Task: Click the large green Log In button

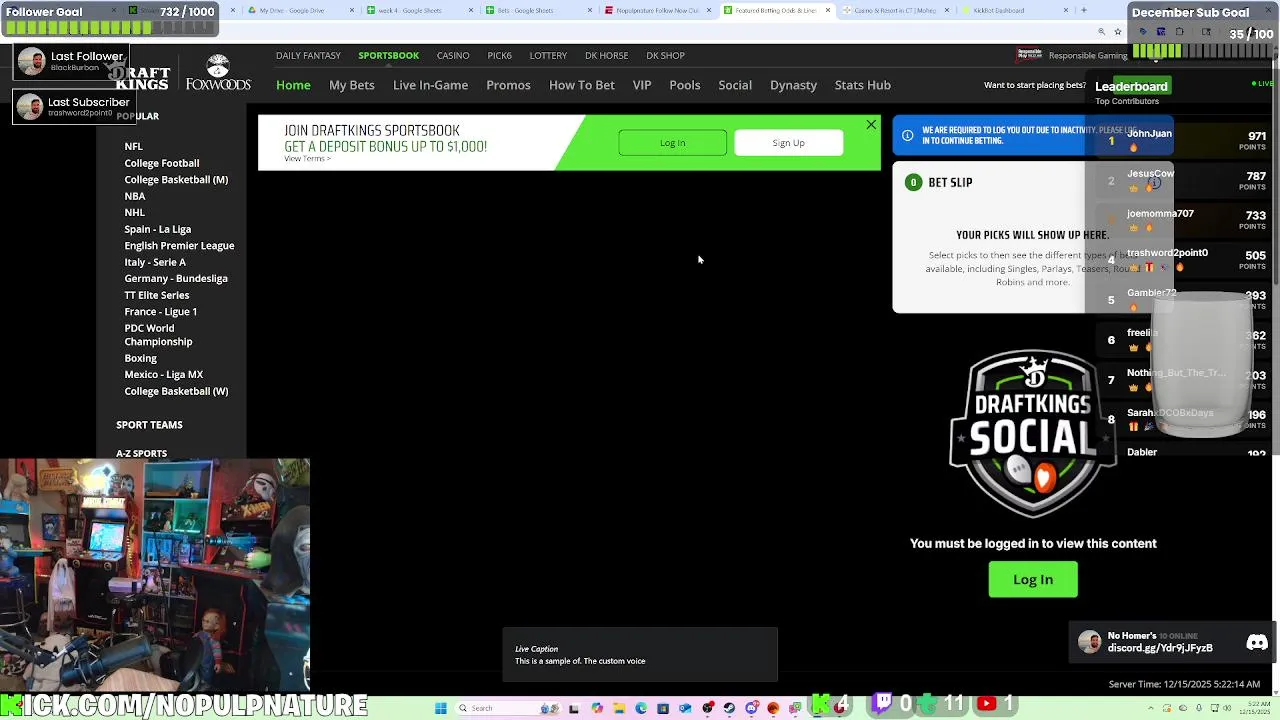Action: pyautogui.click(x=1033, y=579)
